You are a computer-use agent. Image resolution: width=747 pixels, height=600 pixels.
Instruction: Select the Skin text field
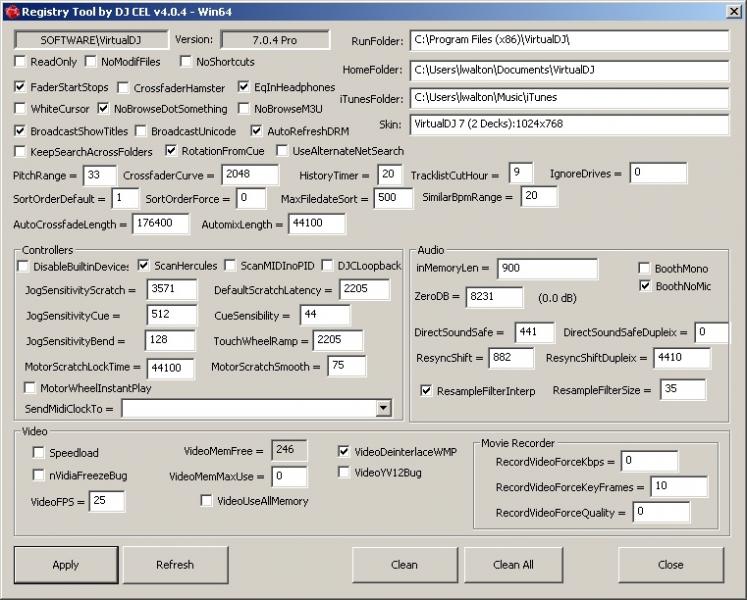tap(568, 124)
